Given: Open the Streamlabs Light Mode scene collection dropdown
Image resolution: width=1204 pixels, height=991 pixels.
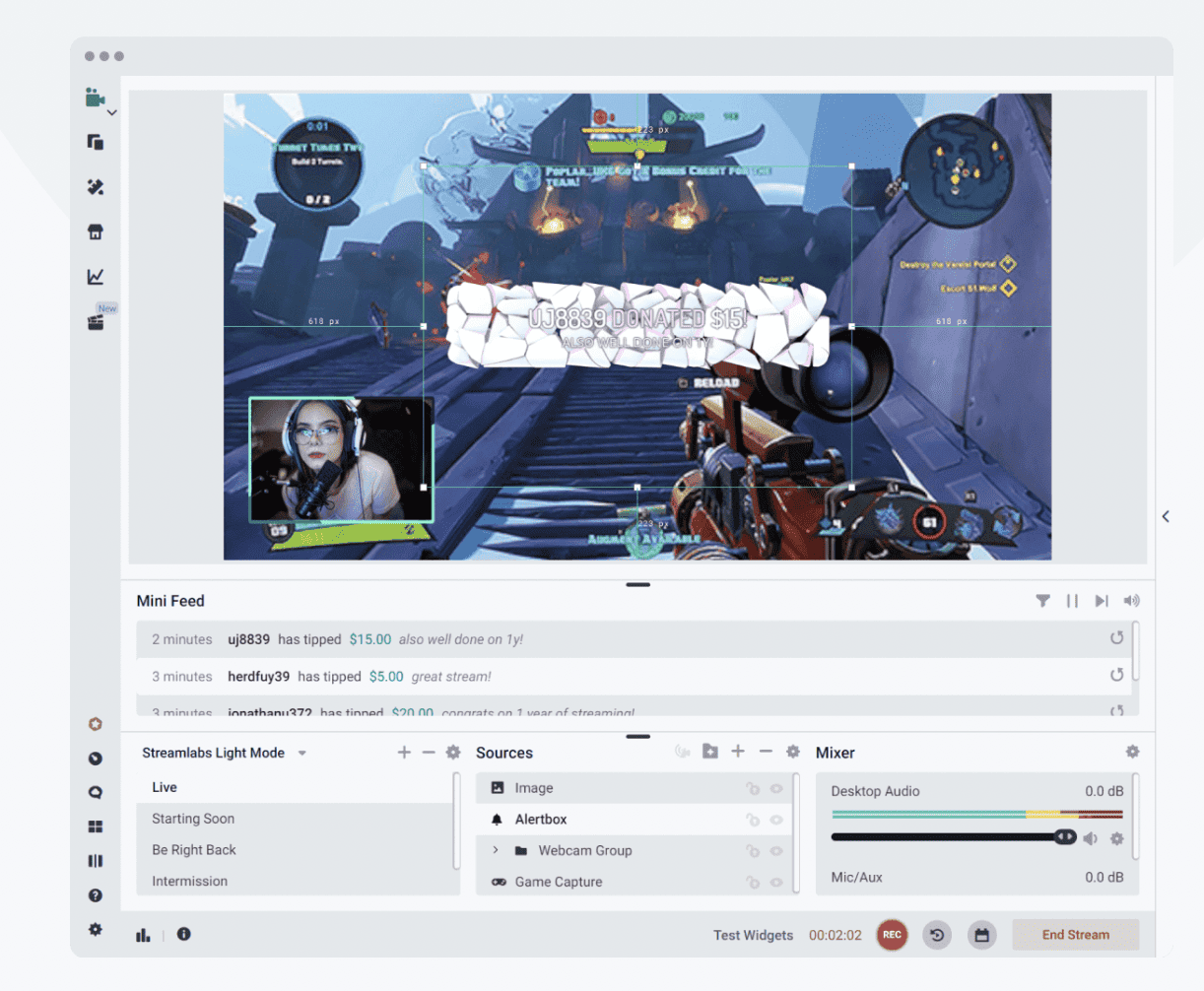Looking at the screenshot, I should [x=302, y=754].
